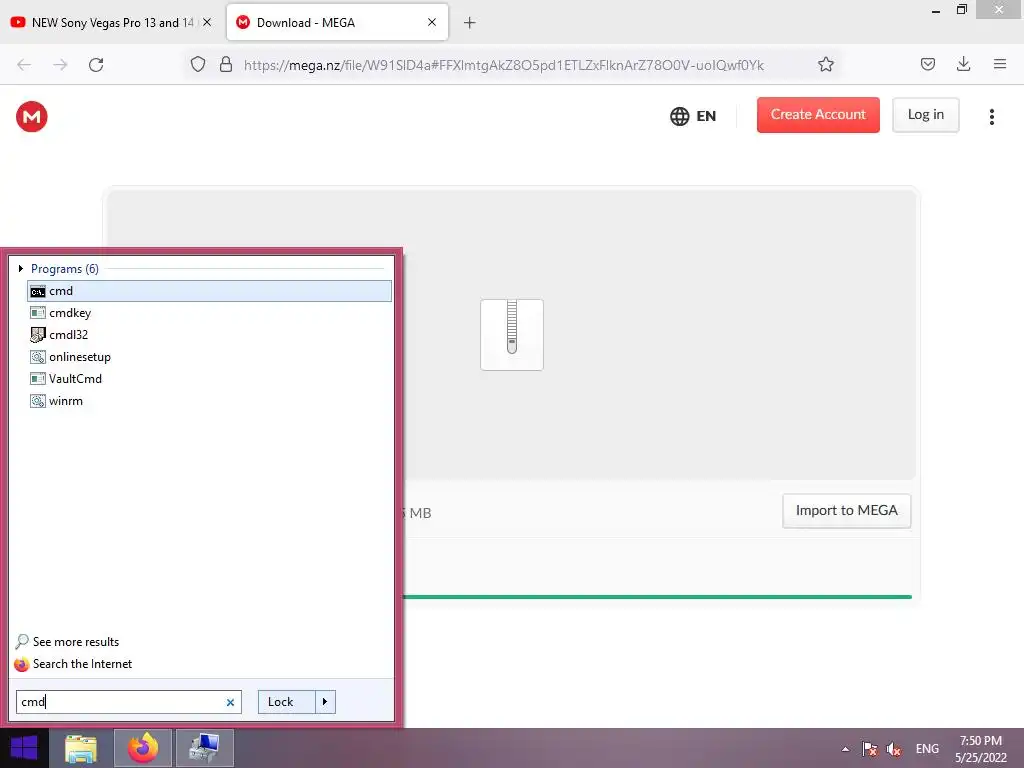Click the ENG language indicator

coord(927,749)
